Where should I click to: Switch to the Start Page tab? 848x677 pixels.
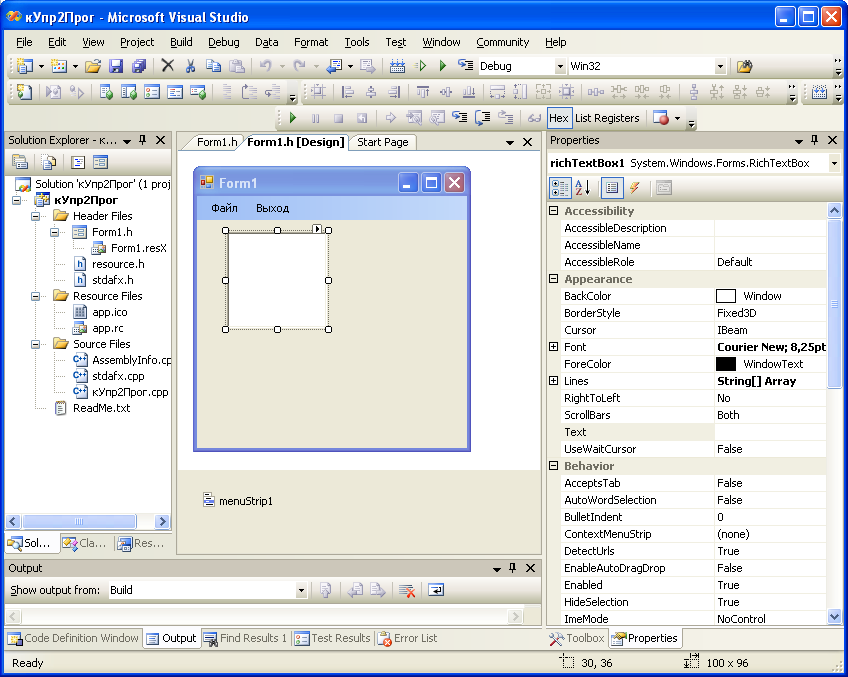(x=382, y=142)
